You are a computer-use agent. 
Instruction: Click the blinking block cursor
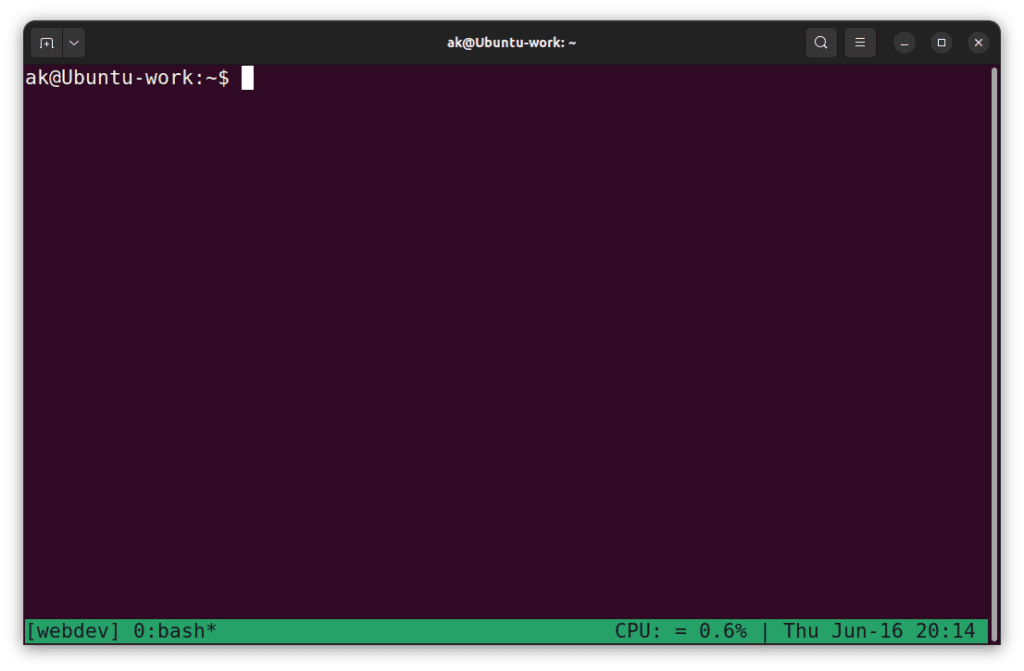tap(247, 77)
